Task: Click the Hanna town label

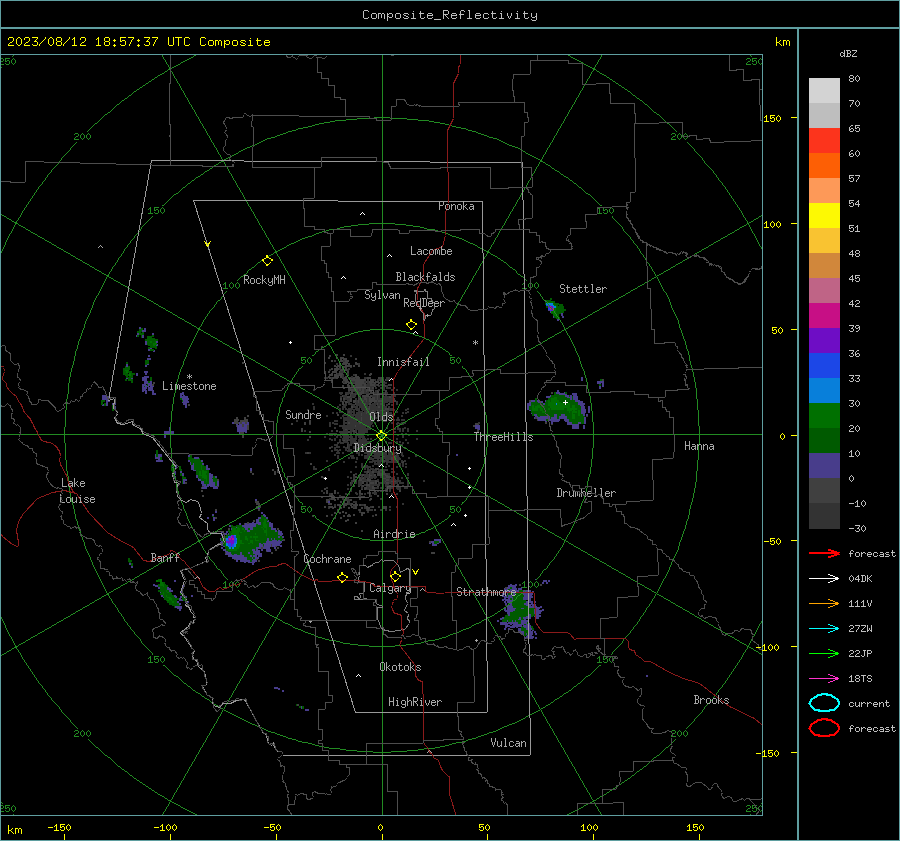Action: 699,446
